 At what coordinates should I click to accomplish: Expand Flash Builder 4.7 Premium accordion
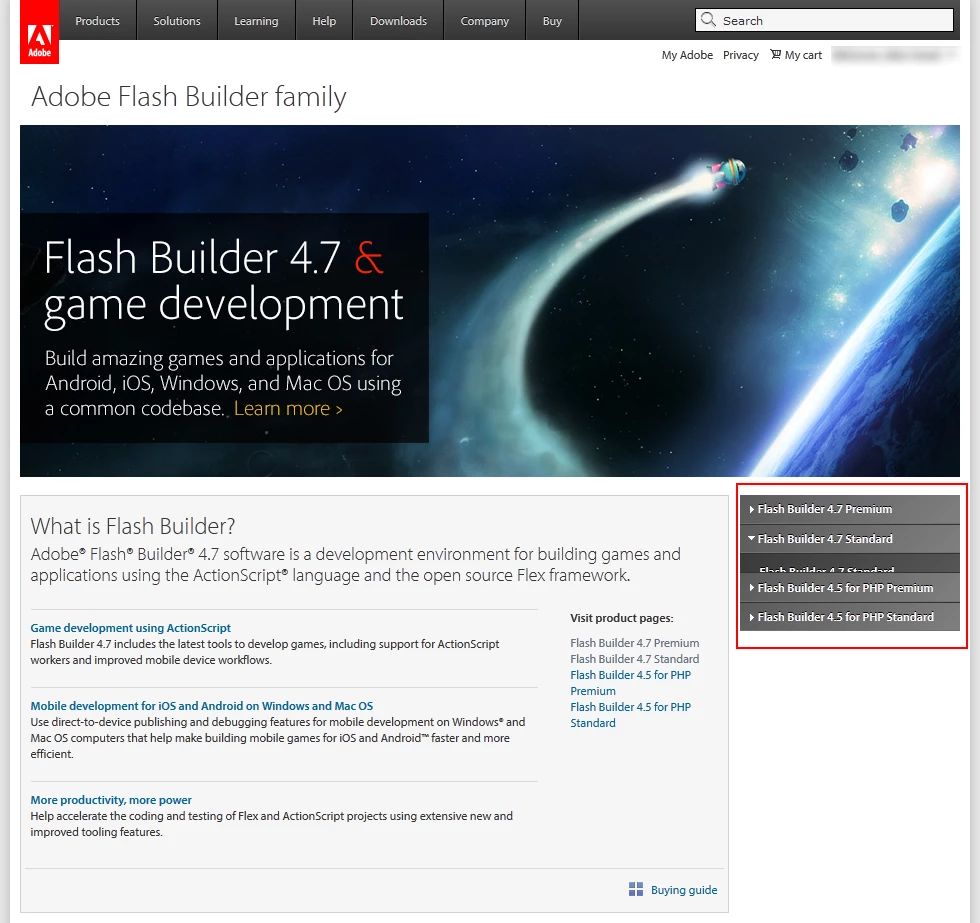849,509
